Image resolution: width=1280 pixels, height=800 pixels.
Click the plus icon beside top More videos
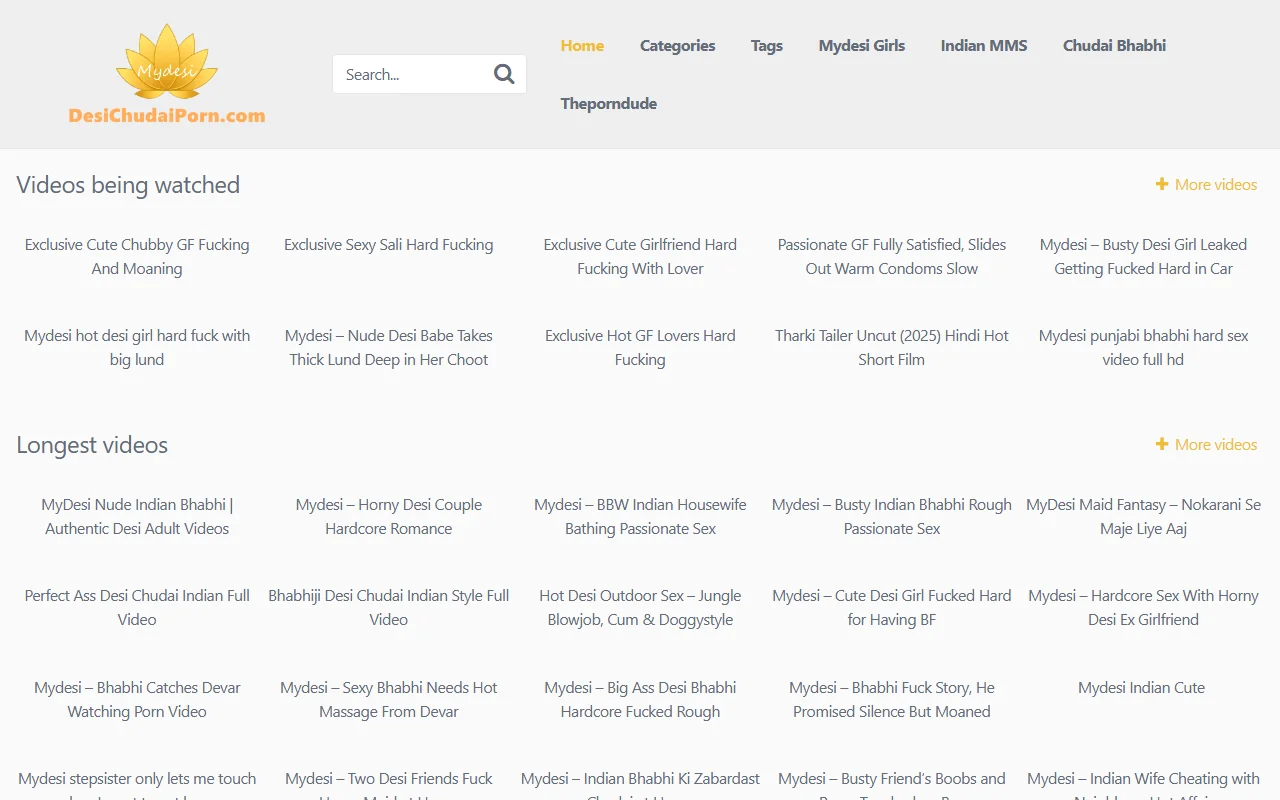coord(1162,184)
